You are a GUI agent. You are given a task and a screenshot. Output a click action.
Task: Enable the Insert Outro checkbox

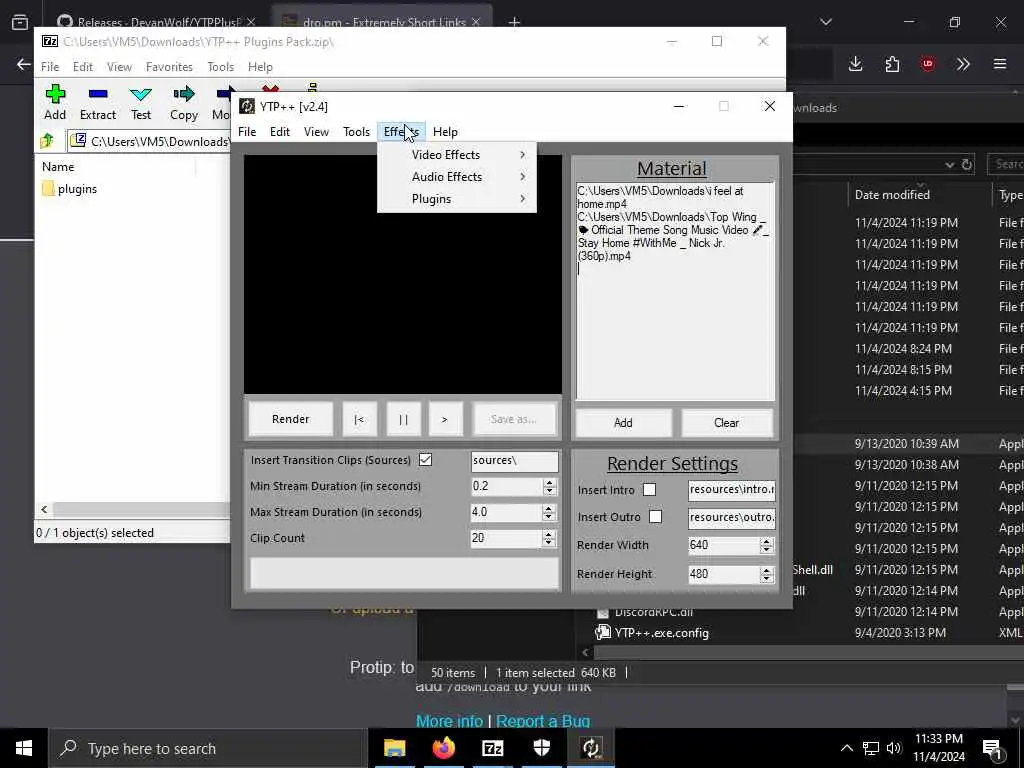[x=655, y=517]
